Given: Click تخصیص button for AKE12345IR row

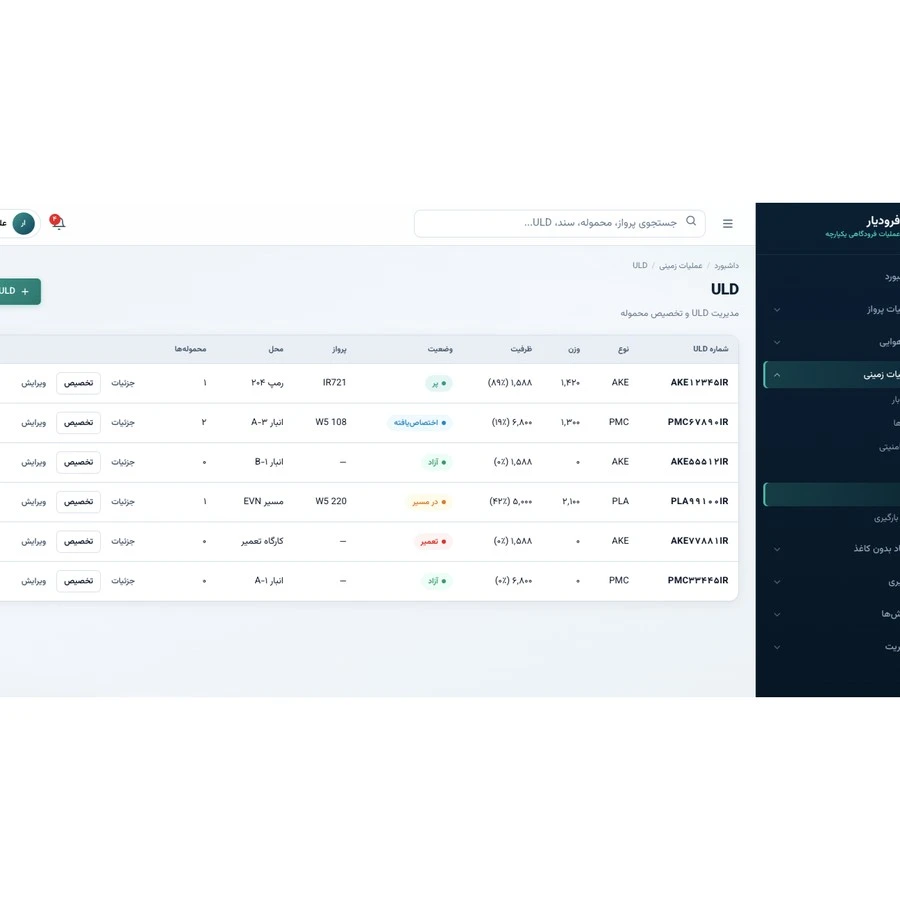Looking at the screenshot, I should (x=79, y=383).
